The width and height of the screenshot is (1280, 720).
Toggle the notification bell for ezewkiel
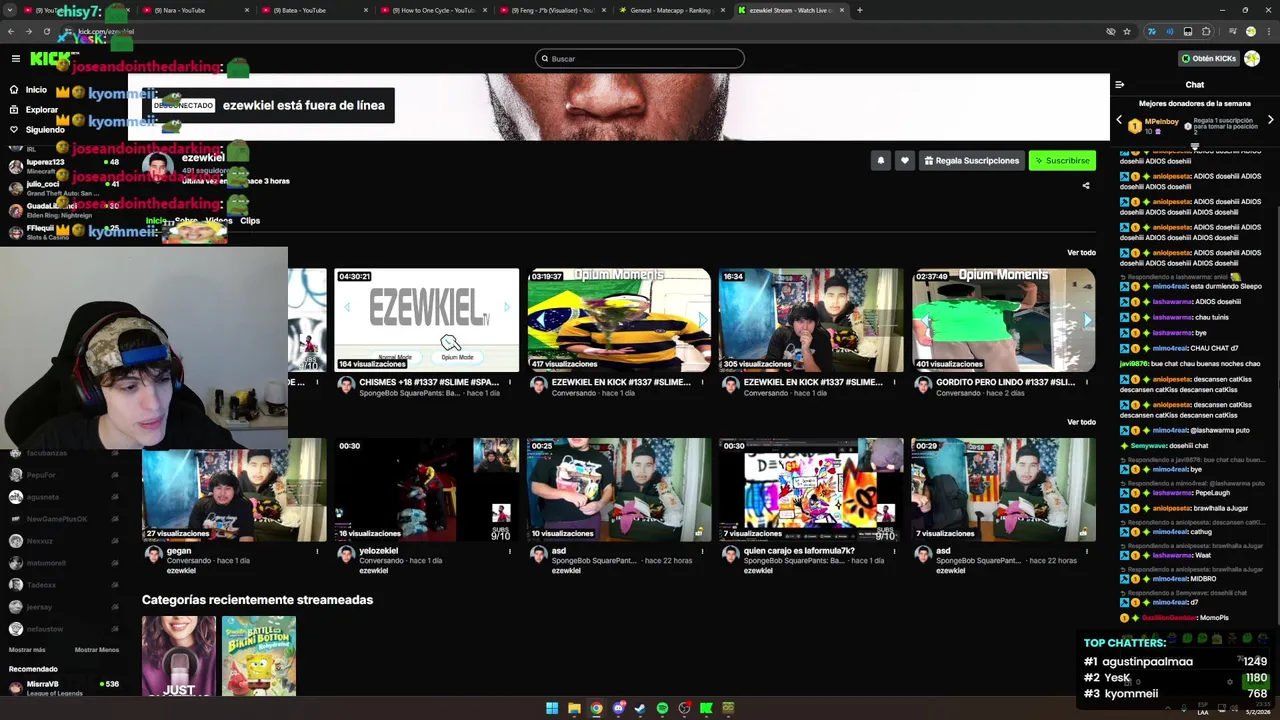880,160
